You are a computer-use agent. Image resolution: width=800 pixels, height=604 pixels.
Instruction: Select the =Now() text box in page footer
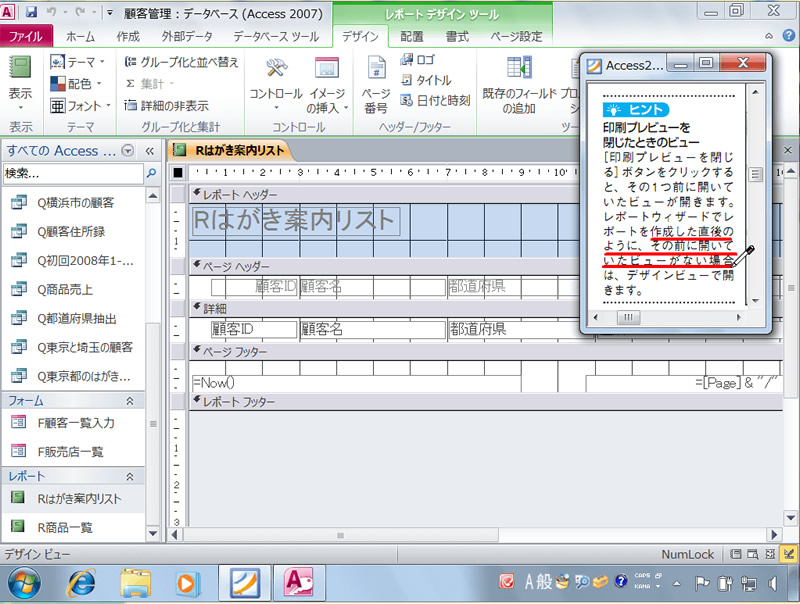pos(356,383)
